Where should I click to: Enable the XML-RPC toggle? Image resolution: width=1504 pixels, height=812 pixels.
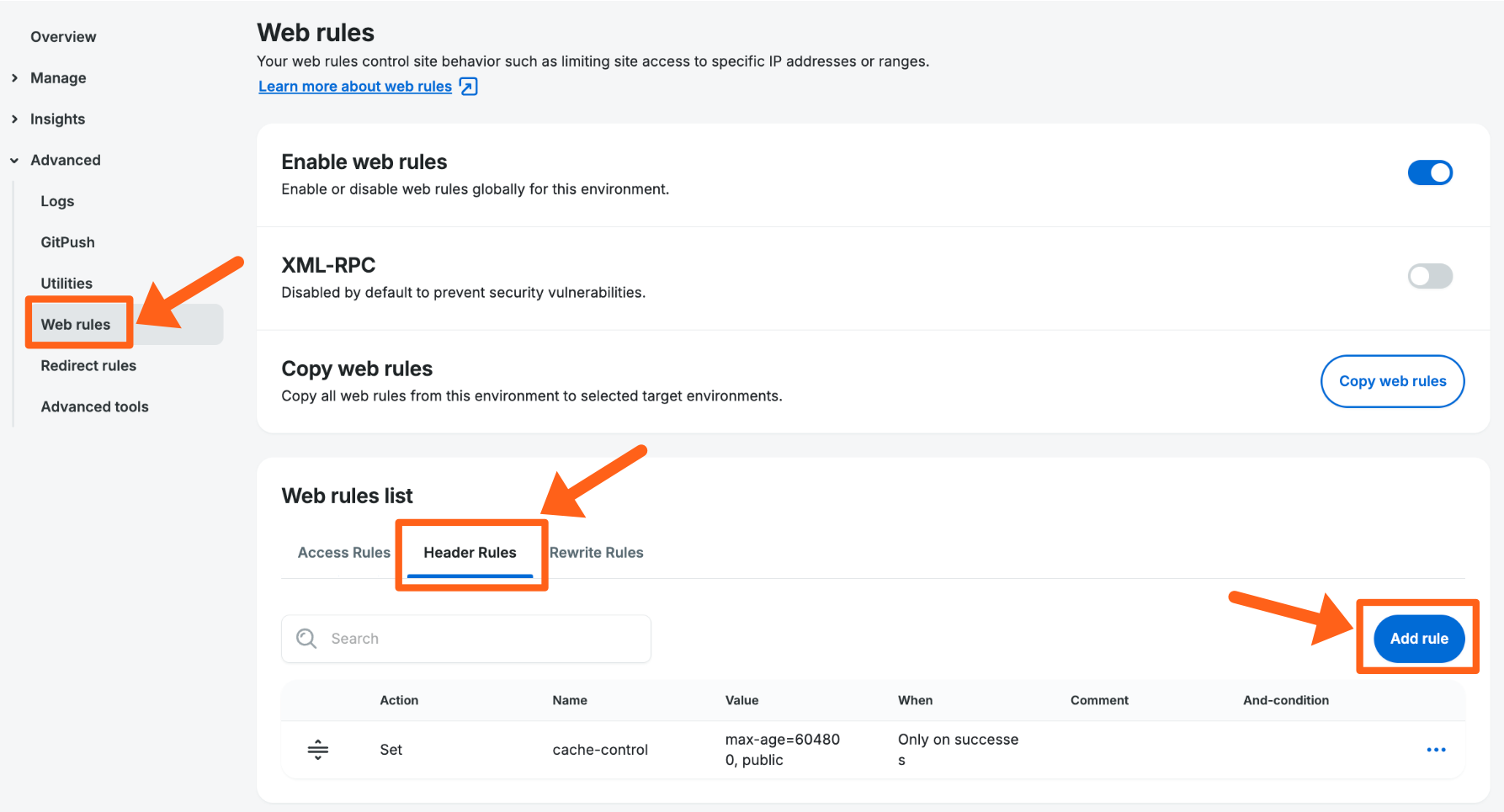(x=1430, y=276)
